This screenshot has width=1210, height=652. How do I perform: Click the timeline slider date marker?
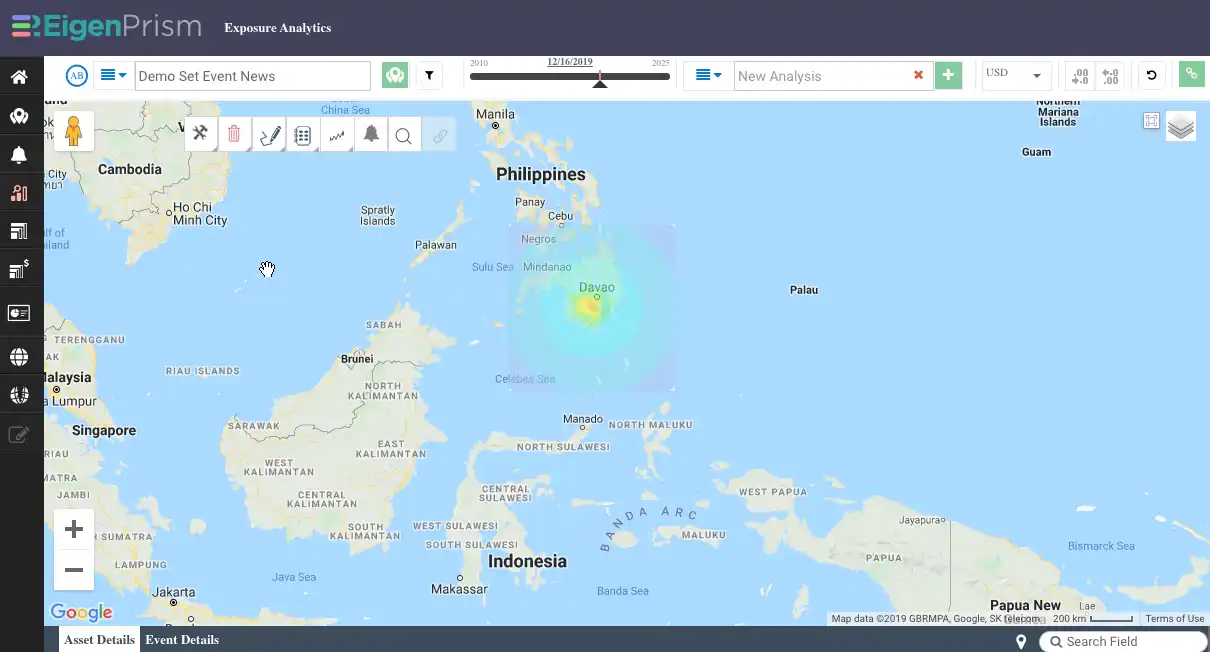[x=600, y=80]
